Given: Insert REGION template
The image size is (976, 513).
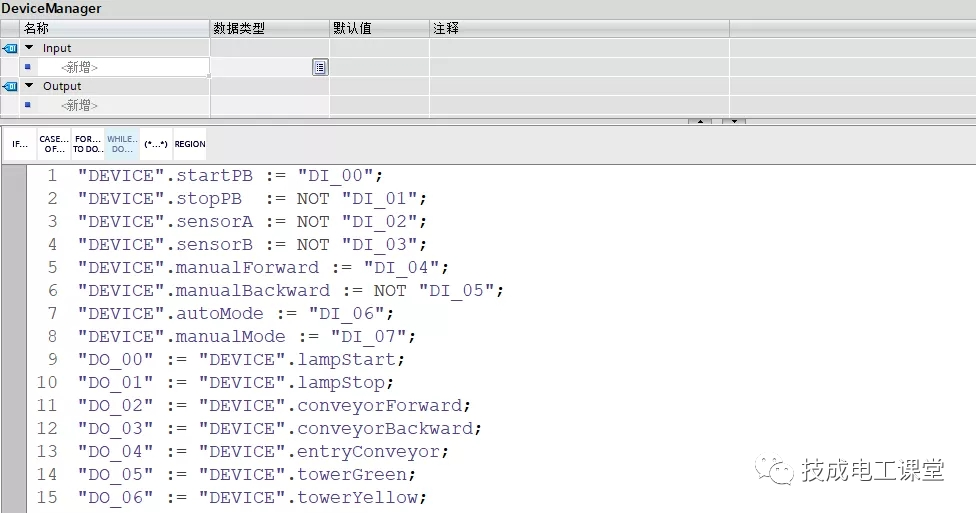Looking at the screenshot, I should coord(190,144).
